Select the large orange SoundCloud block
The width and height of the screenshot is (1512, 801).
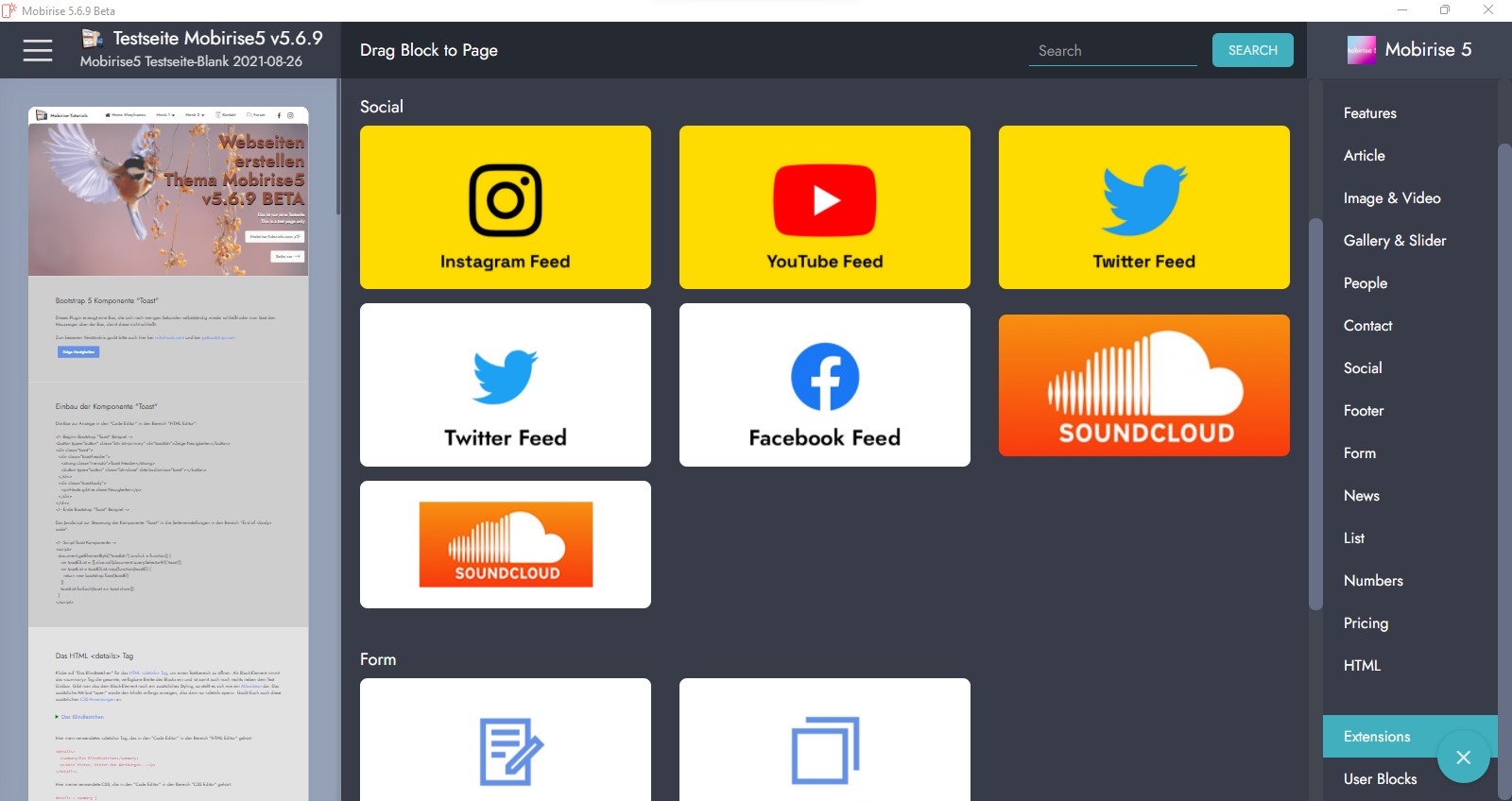pyautogui.click(x=1144, y=385)
